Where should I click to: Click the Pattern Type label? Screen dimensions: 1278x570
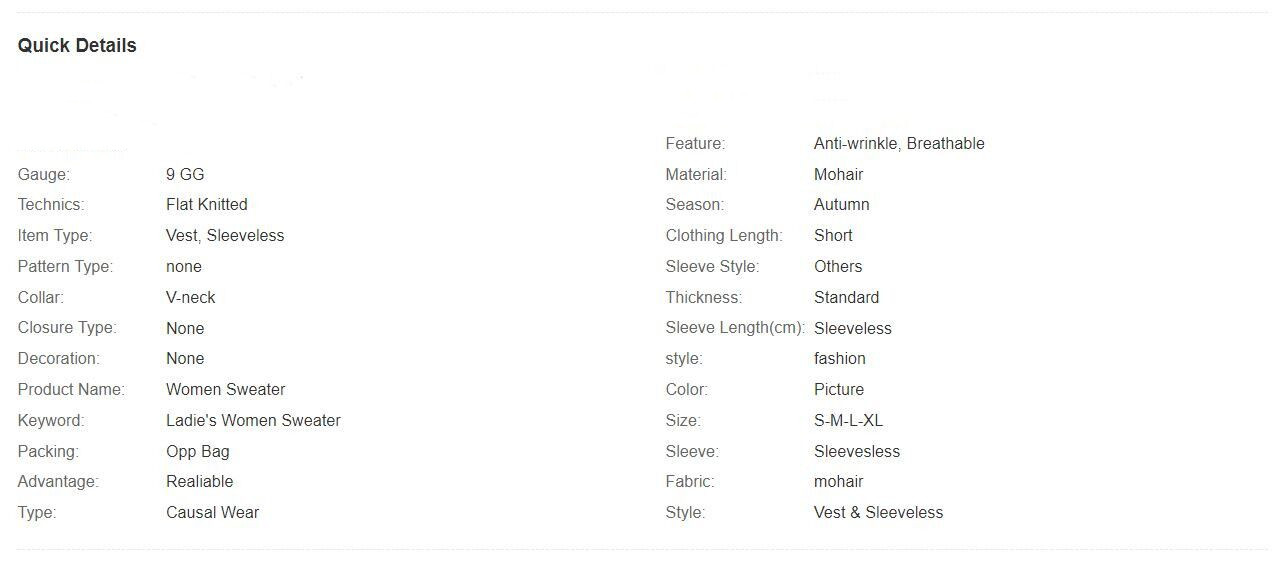(65, 266)
